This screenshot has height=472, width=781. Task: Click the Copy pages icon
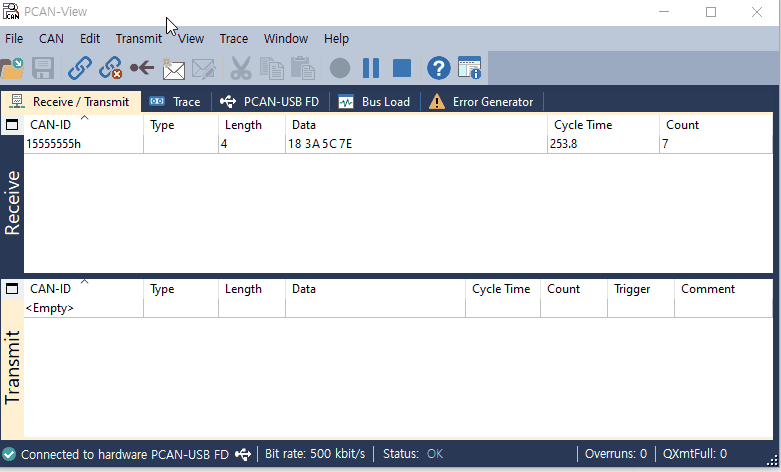pyautogui.click(x=272, y=68)
